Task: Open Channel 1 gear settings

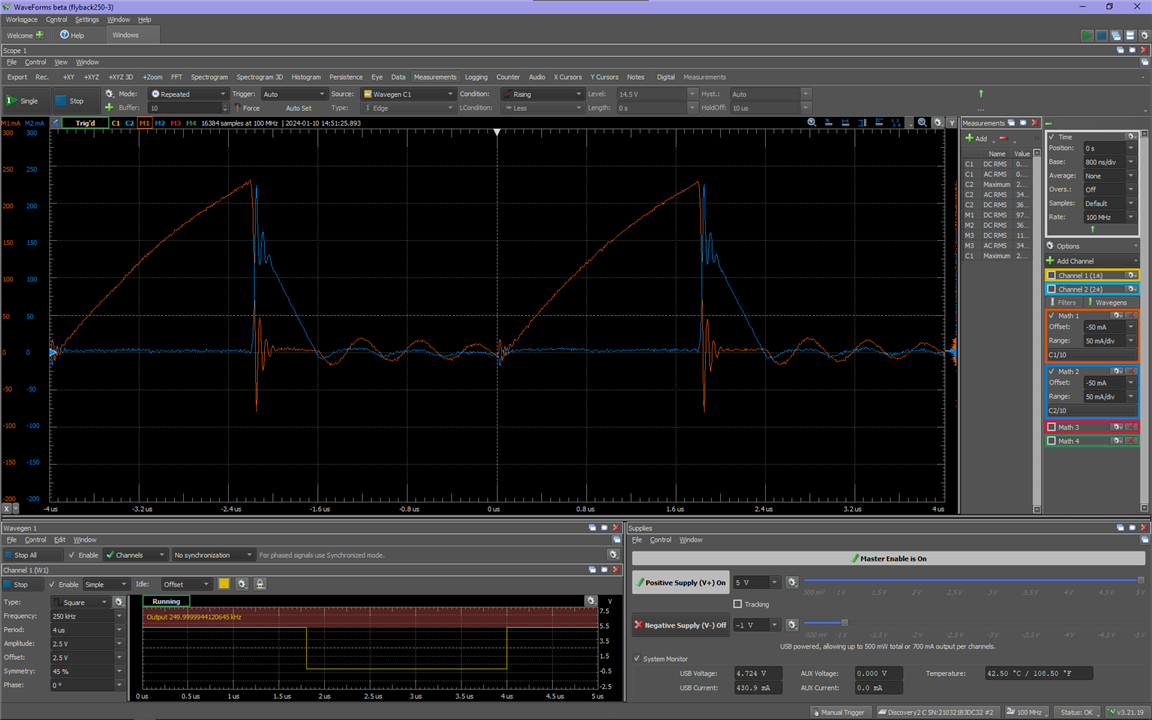Action: 1132,276
